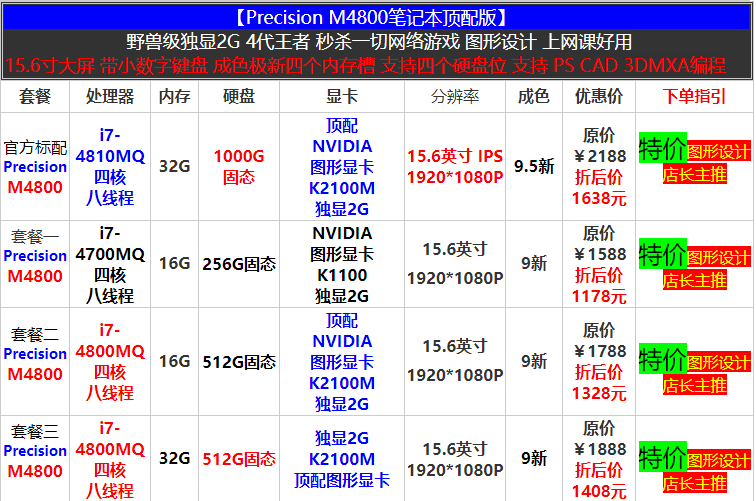Click the green 特价 badge in 套餐三 row

tap(662, 457)
